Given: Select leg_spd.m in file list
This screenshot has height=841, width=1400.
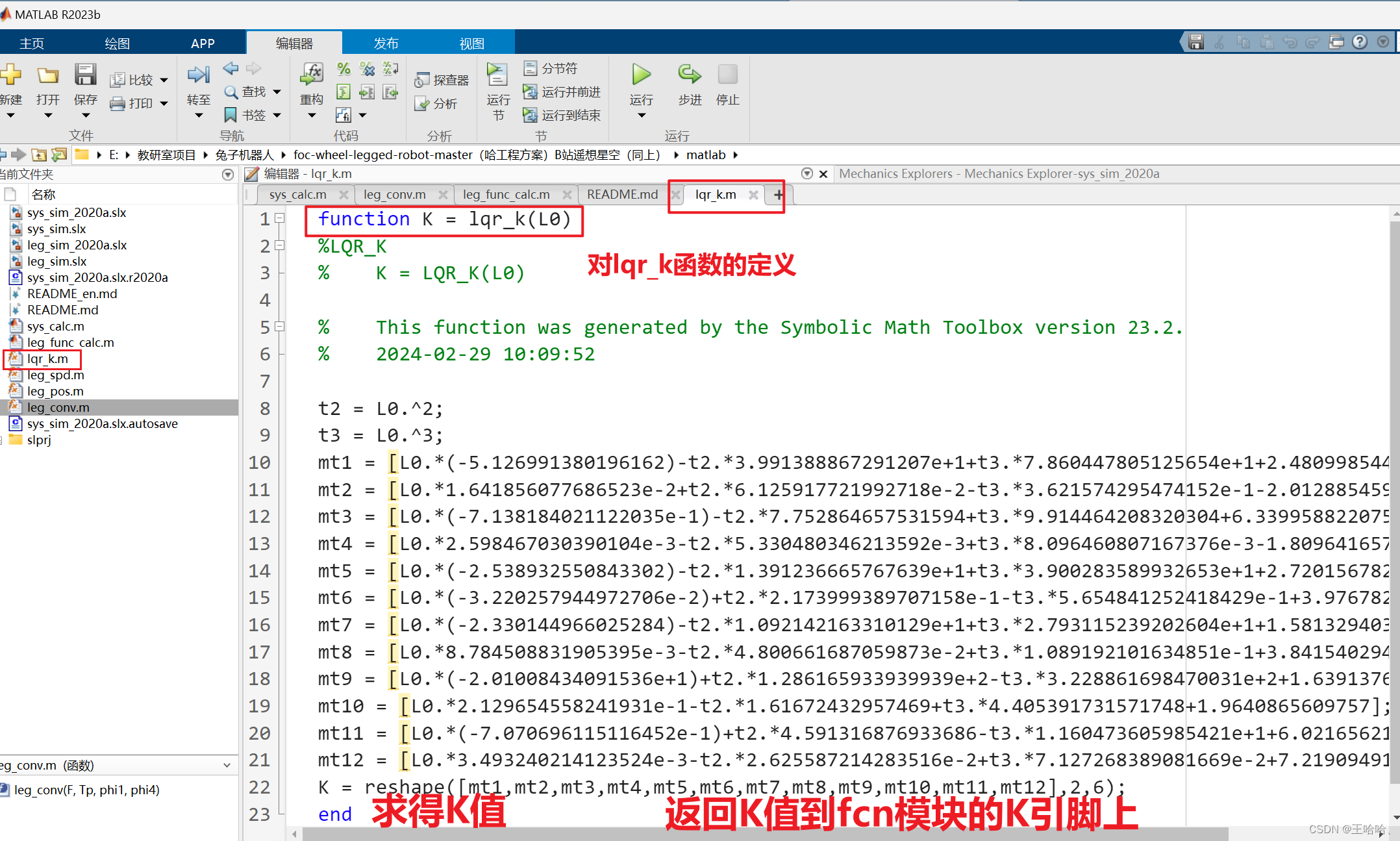Looking at the screenshot, I should click(x=55, y=375).
